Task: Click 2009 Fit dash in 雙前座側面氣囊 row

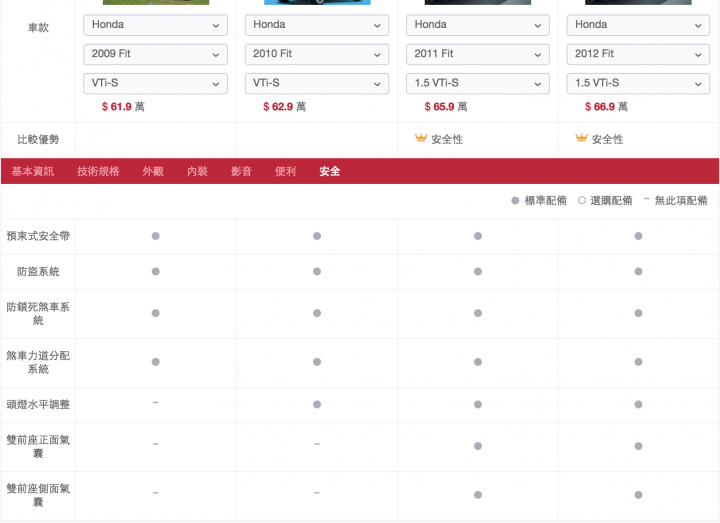Action: pyautogui.click(x=156, y=493)
